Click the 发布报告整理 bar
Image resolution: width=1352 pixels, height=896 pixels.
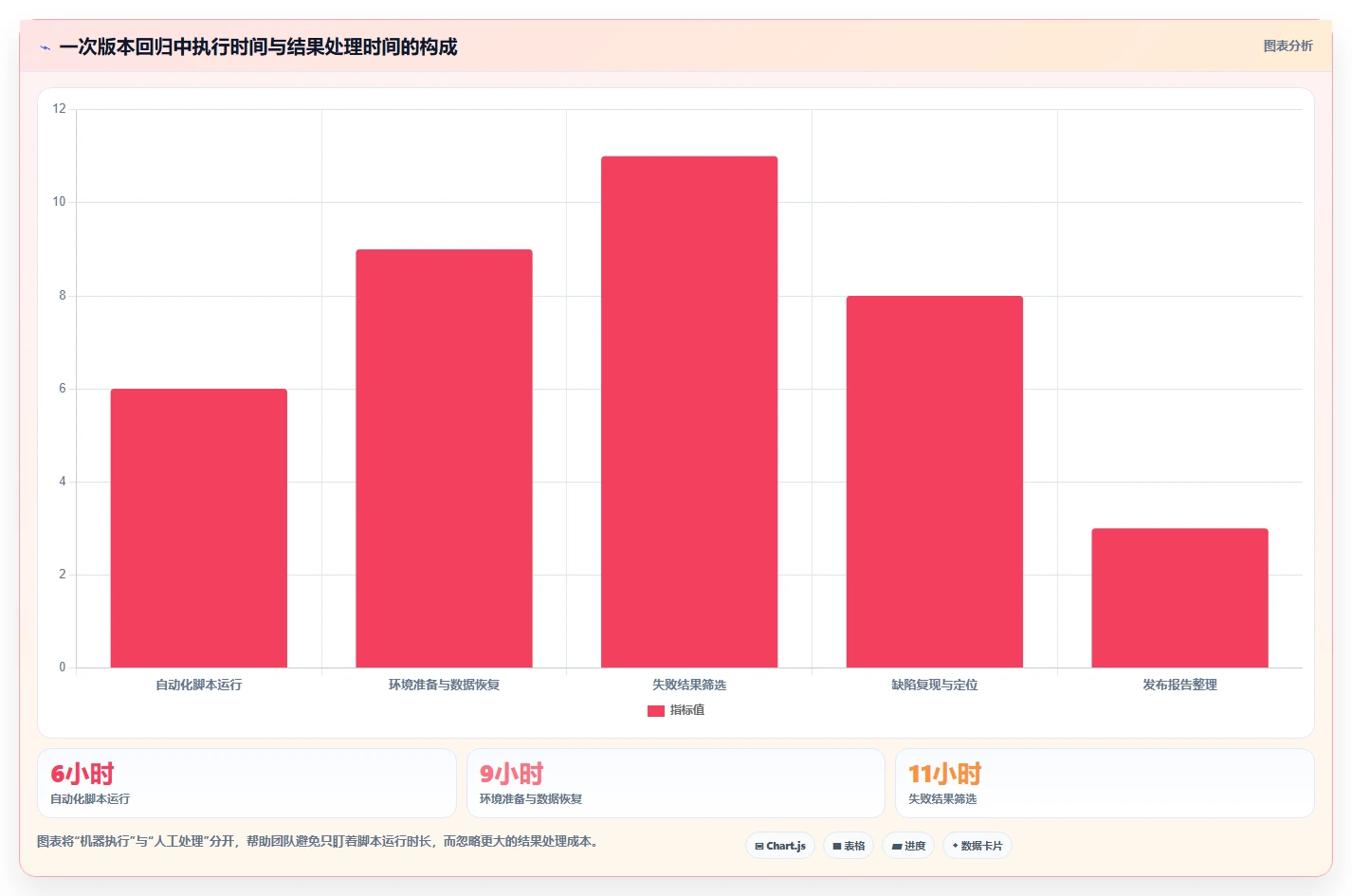pos(1179,597)
